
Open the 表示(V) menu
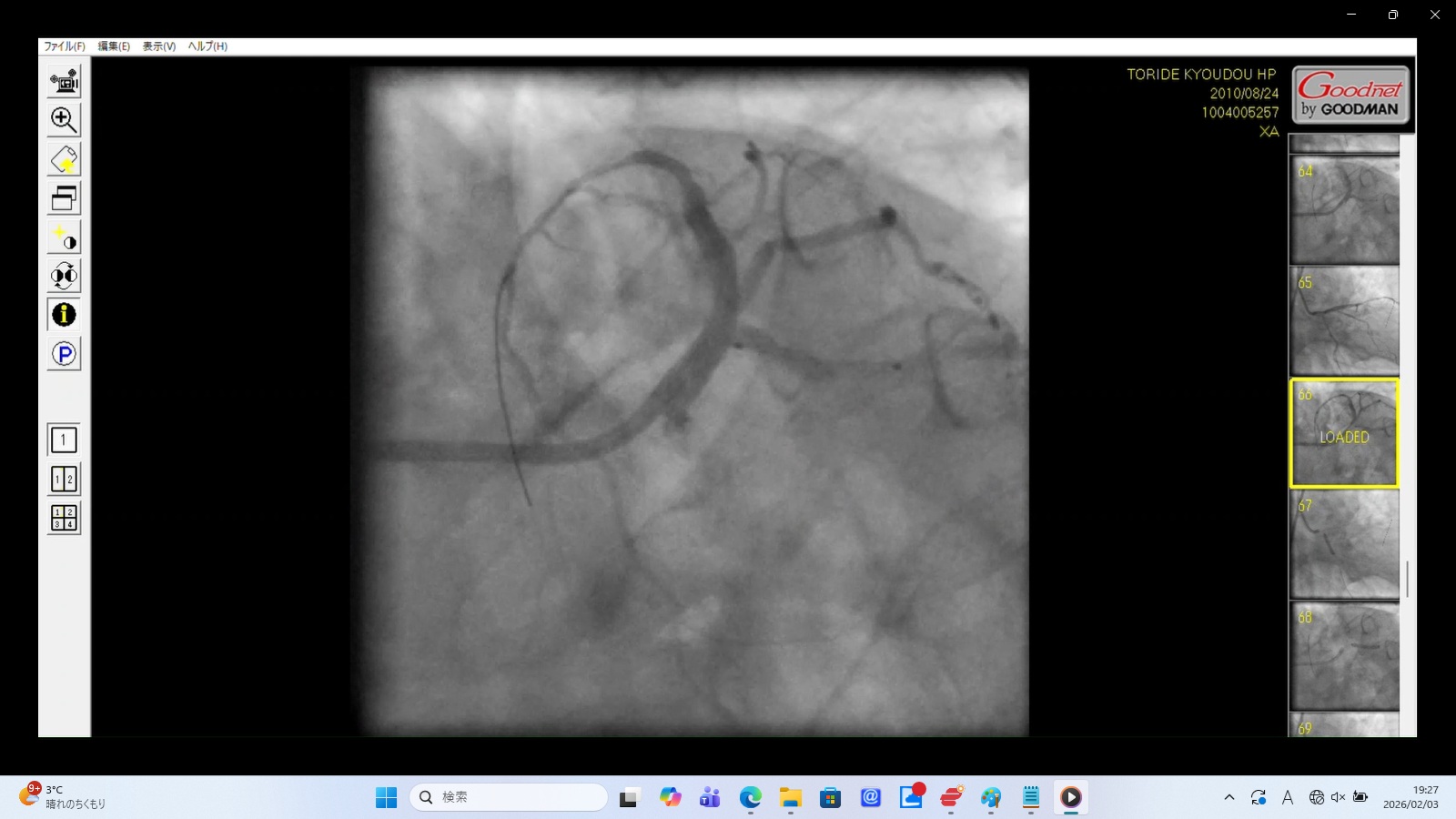tap(159, 46)
